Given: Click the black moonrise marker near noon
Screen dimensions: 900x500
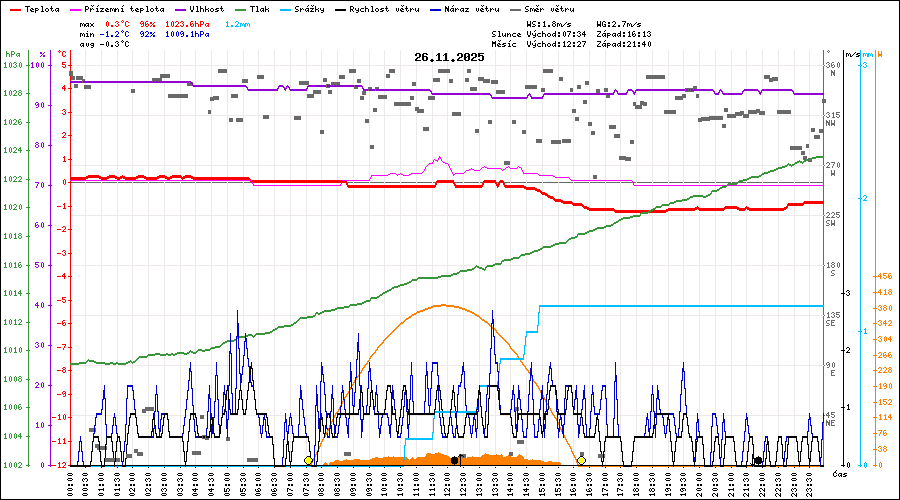Looking at the screenshot, I should 455,460.
